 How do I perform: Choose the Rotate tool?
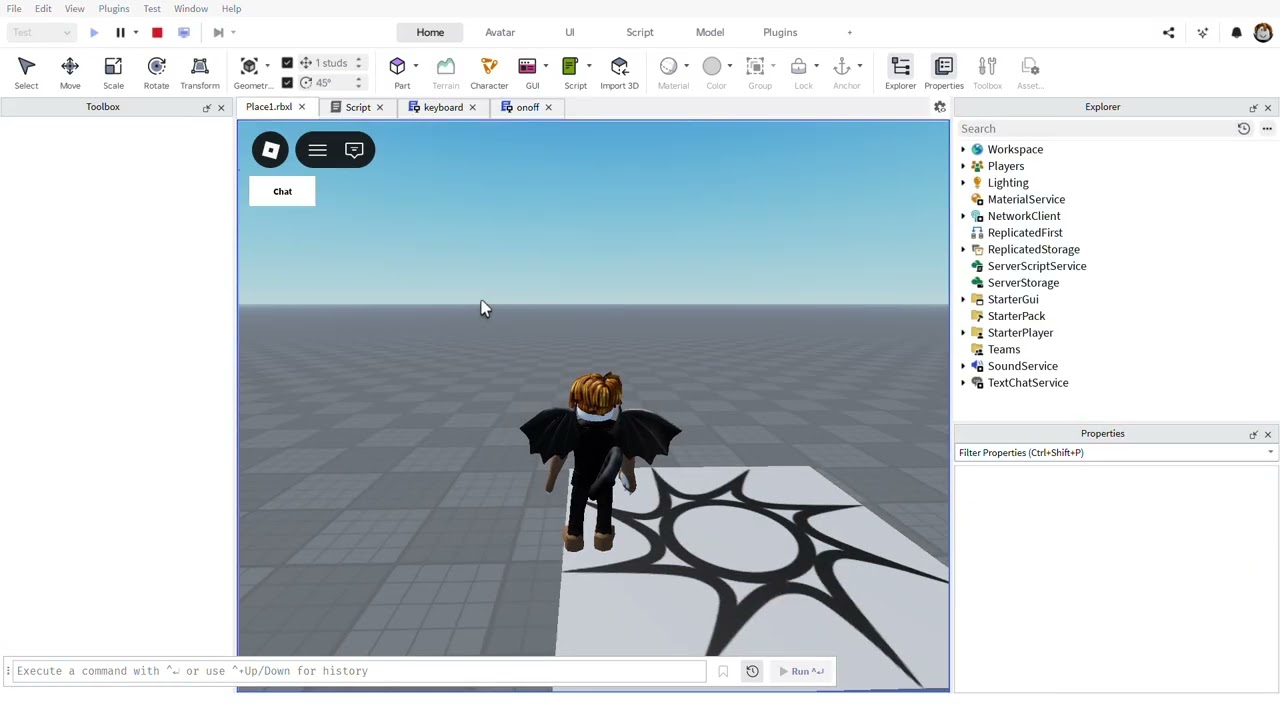[x=156, y=72]
